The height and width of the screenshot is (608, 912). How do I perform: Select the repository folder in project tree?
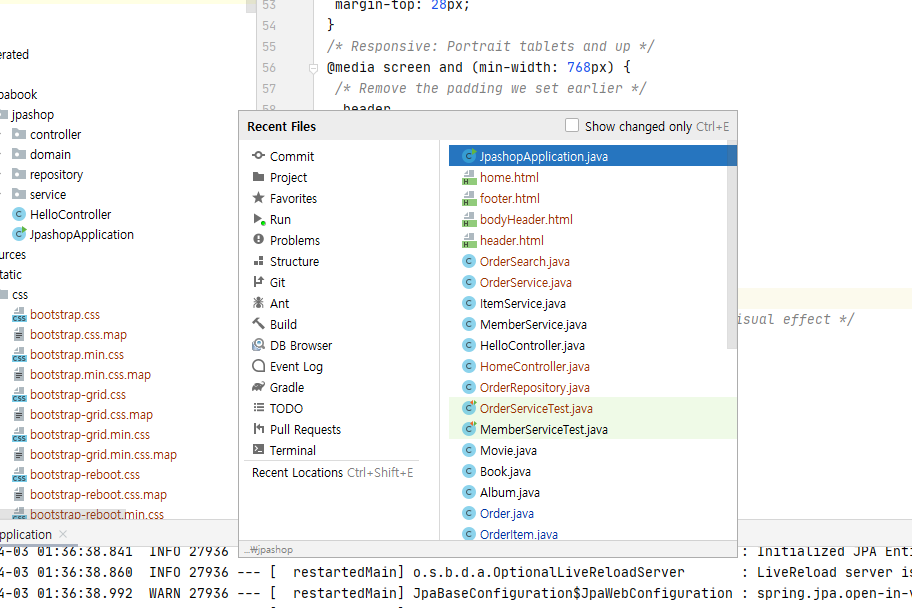pos(48,175)
